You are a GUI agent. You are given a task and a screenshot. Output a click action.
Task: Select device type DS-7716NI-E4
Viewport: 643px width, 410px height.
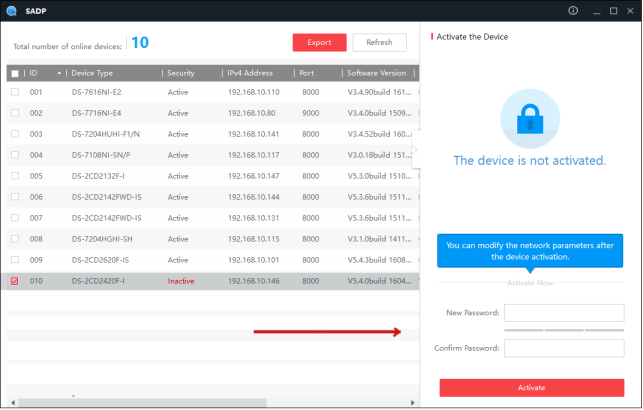pyautogui.click(x=96, y=113)
